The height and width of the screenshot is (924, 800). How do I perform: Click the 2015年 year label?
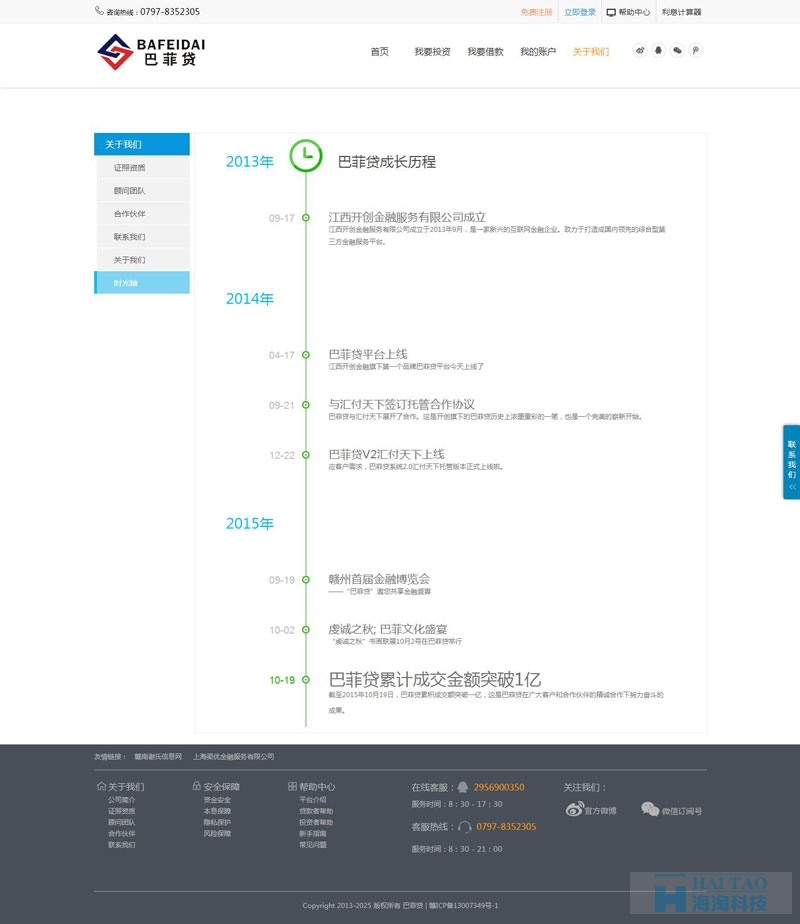(x=250, y=523)
